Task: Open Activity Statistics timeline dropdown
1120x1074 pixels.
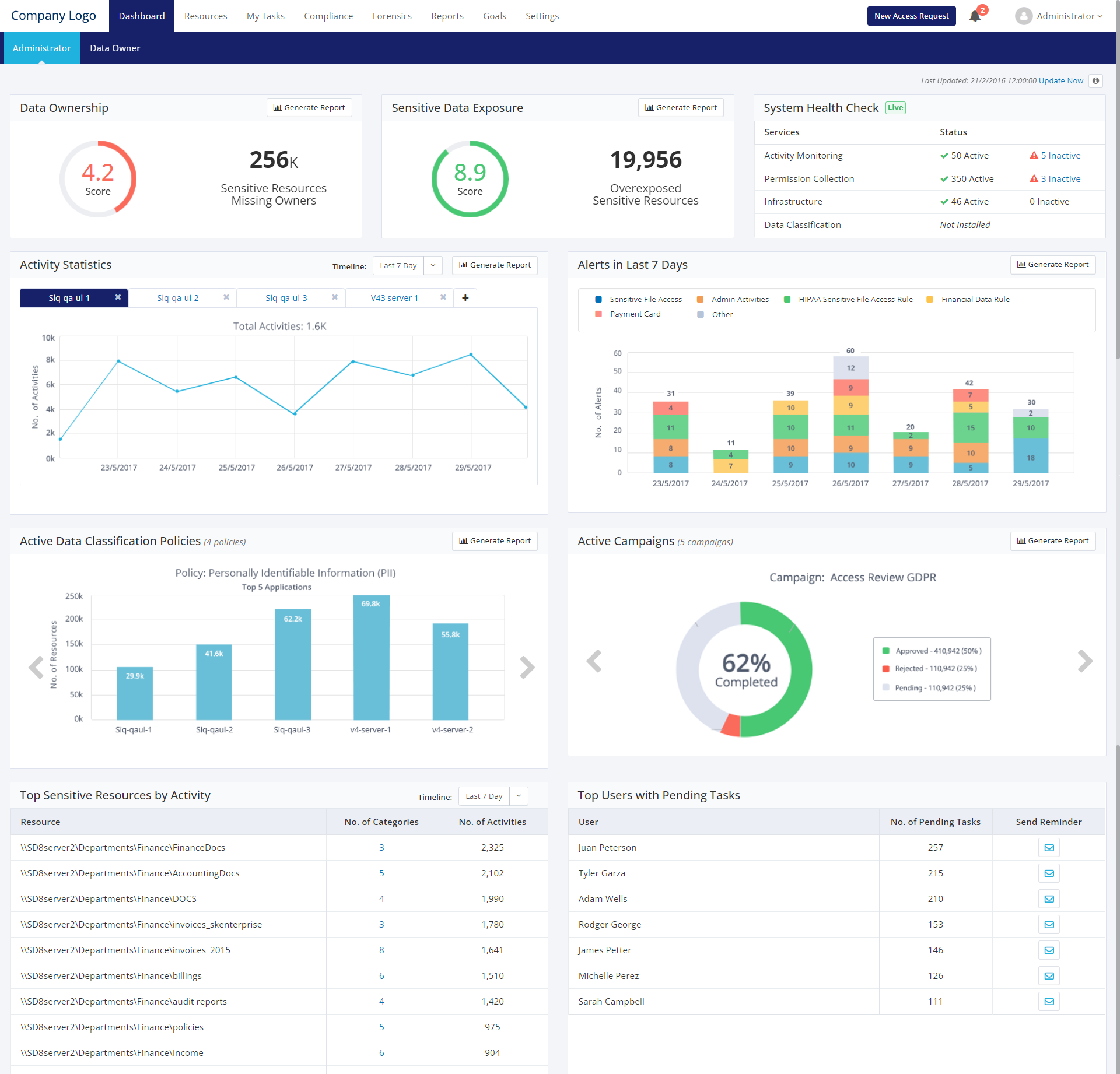Action: click(433, 265)
